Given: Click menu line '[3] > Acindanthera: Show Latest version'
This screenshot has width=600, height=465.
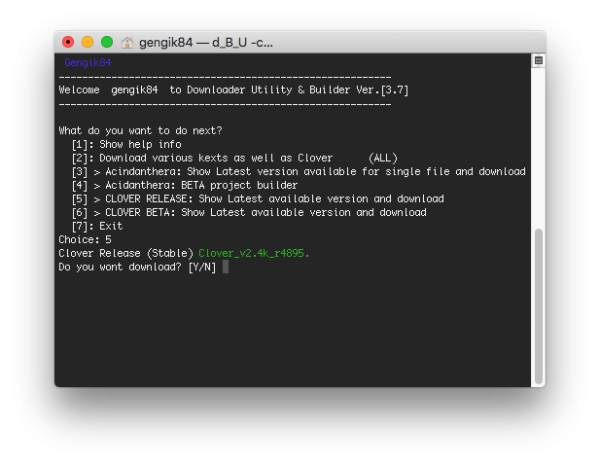Looking at the screenshot, I should [x=298, y=171].
